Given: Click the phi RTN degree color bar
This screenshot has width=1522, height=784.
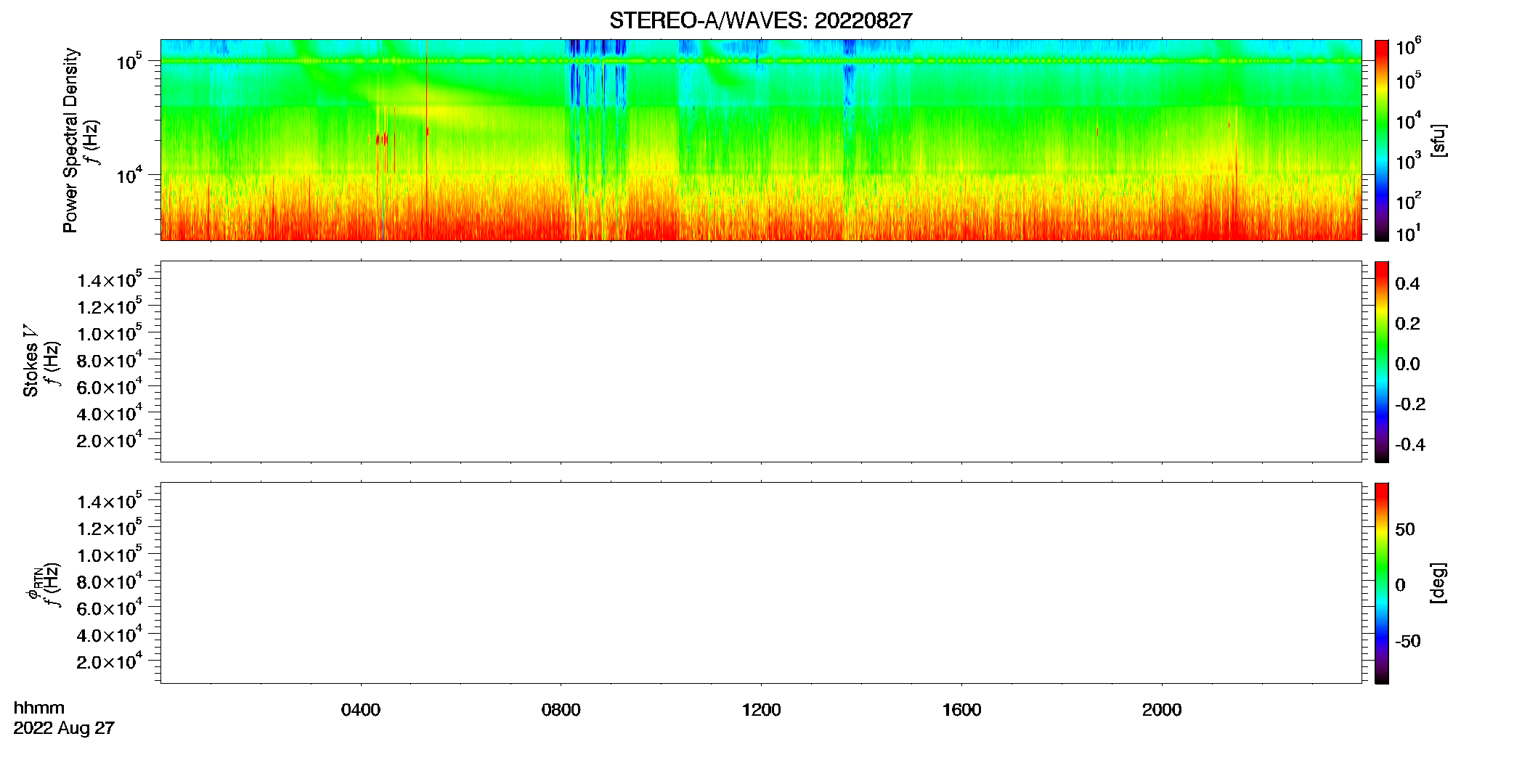Looking at the screenshot, I should (x=1381, y=583).
